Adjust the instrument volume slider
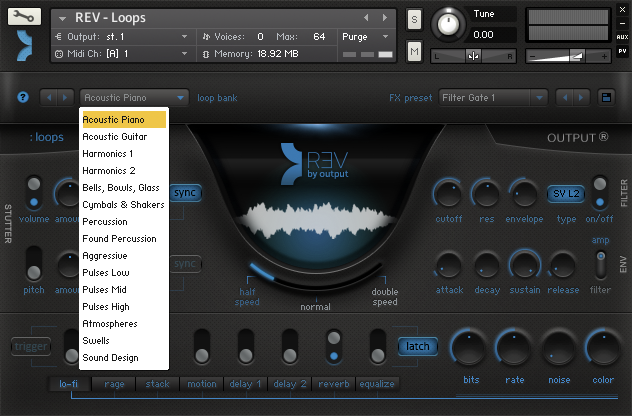This screenshot has width=632, height=416. [x=568, y=56]
